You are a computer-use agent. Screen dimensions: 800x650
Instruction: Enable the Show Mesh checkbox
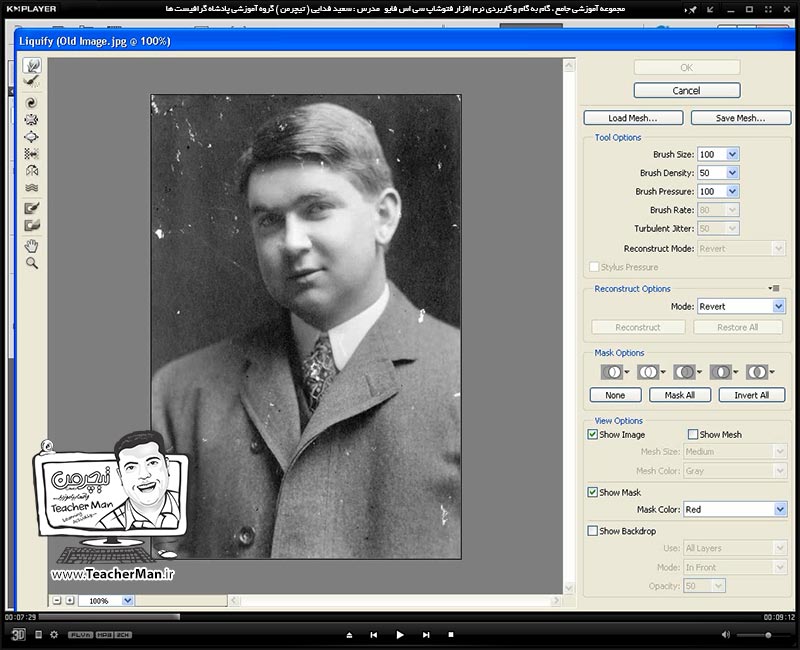coord(693,434)
